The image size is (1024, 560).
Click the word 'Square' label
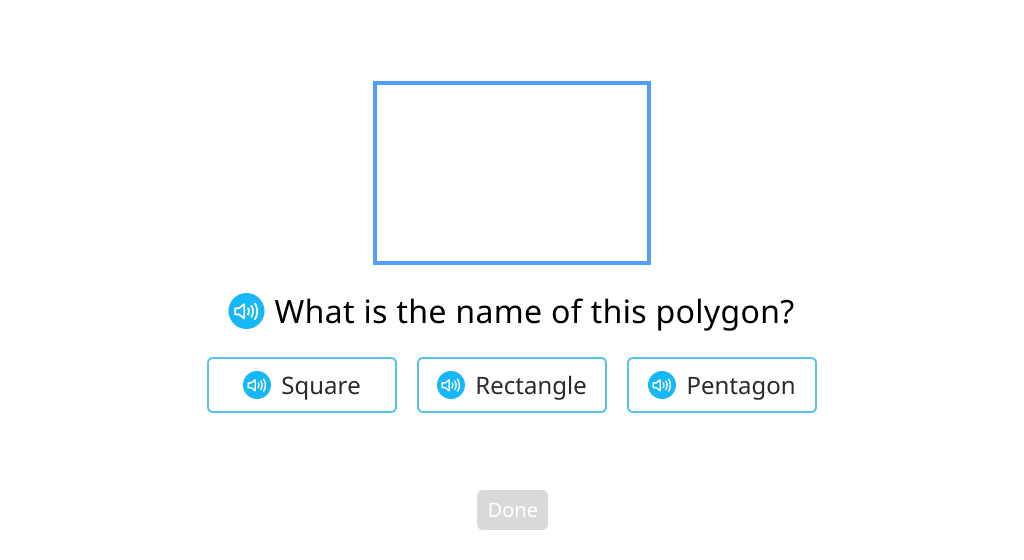(321, 386)
